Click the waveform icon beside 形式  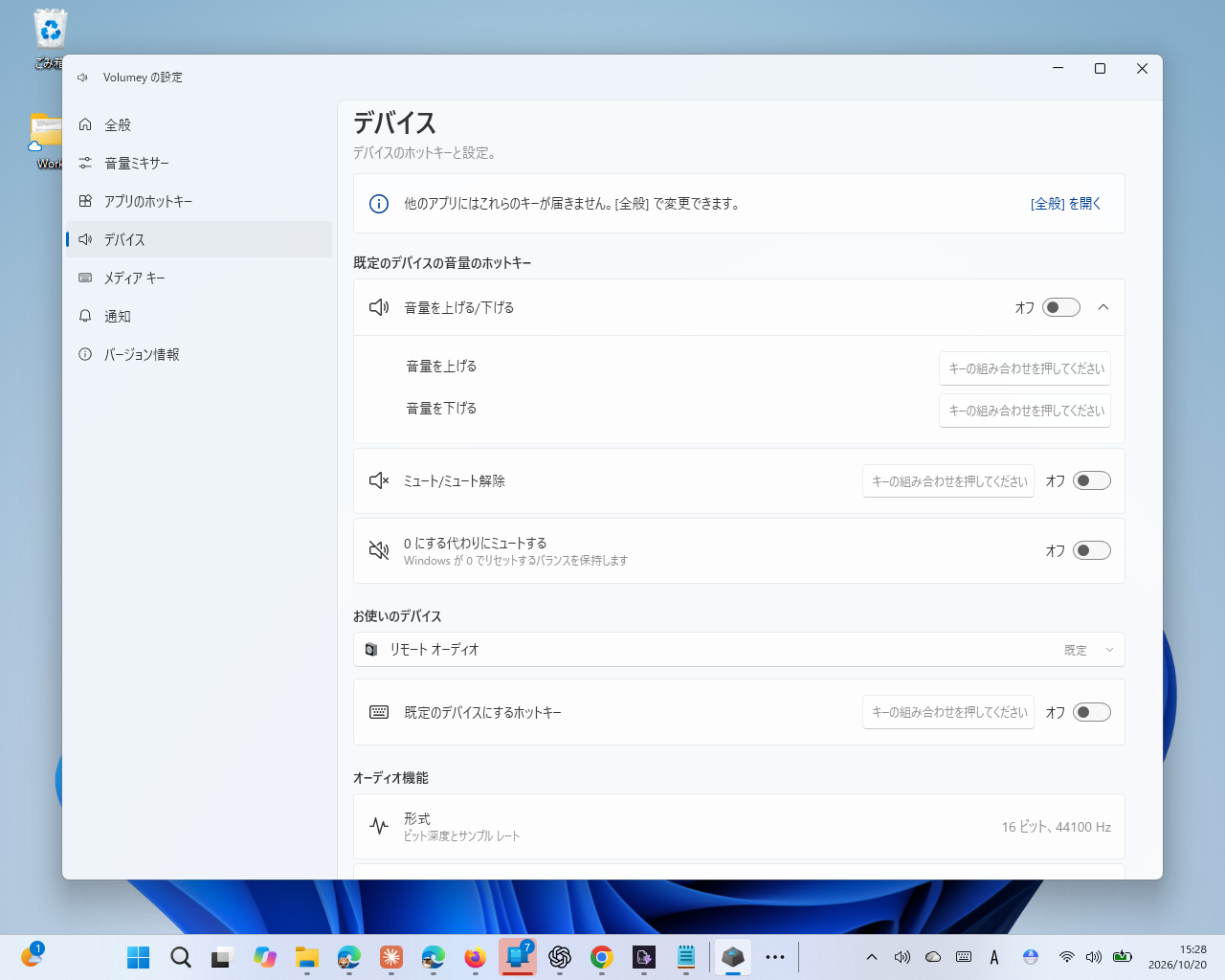379,826
